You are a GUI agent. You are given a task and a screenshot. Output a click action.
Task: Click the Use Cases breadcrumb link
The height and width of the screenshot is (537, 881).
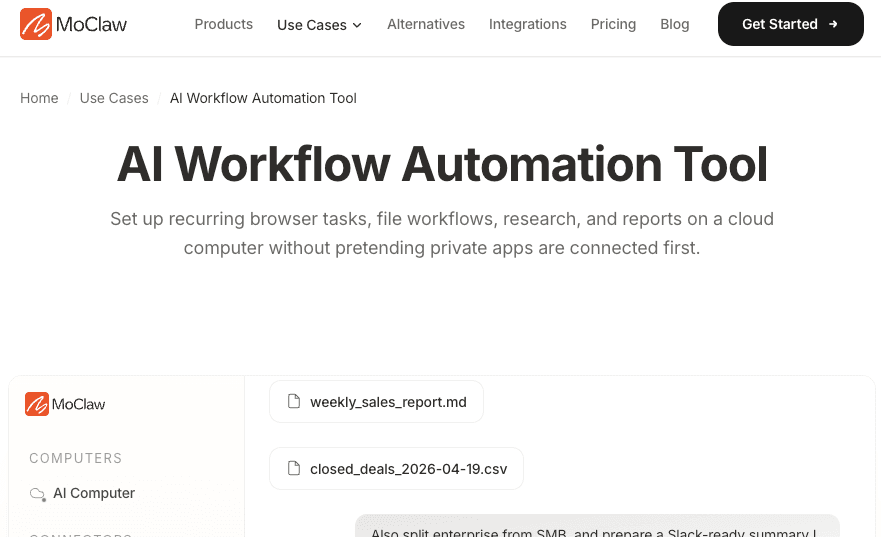tap(114, 98)
